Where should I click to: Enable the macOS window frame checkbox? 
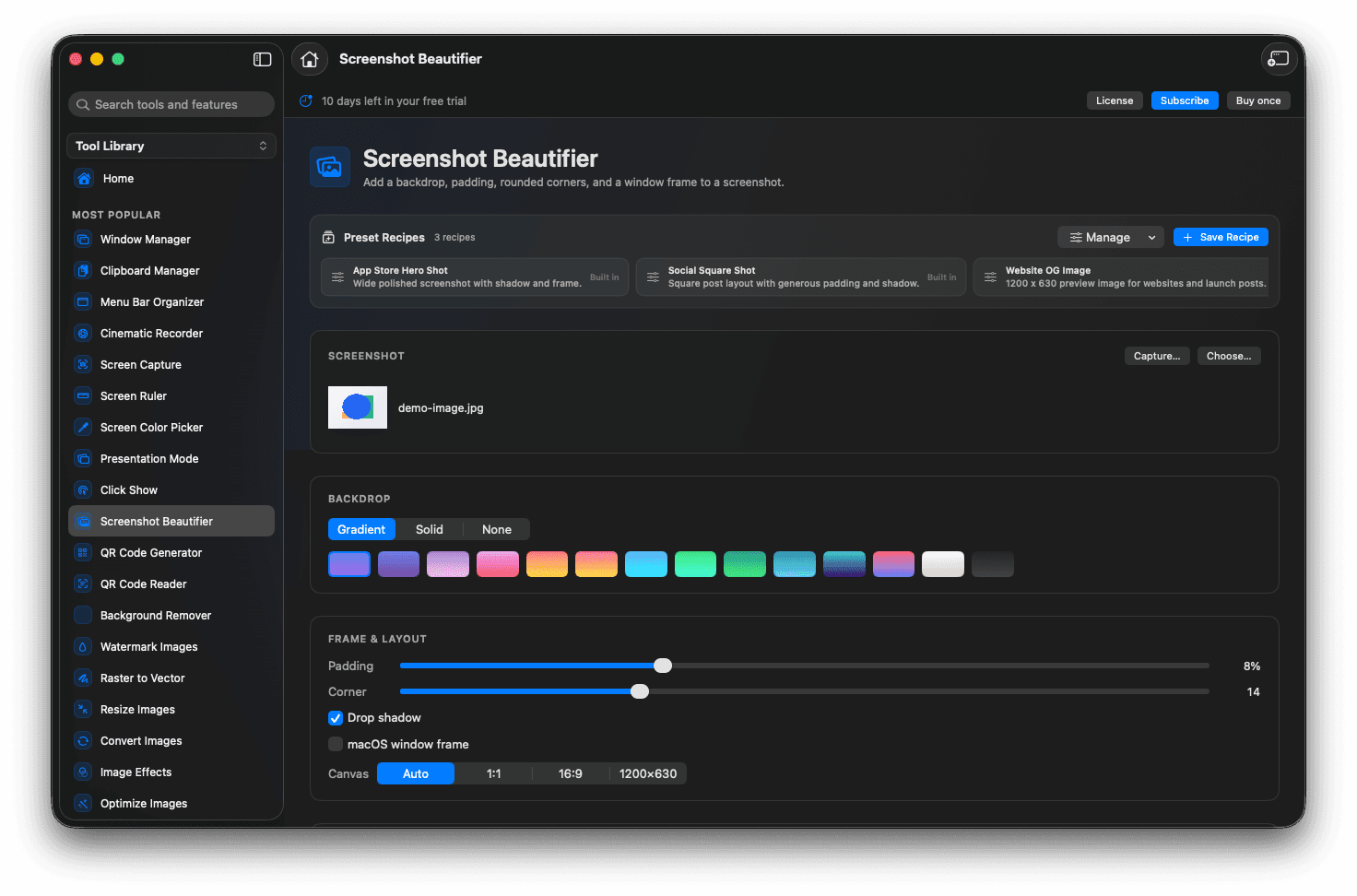tap(336, 744)
